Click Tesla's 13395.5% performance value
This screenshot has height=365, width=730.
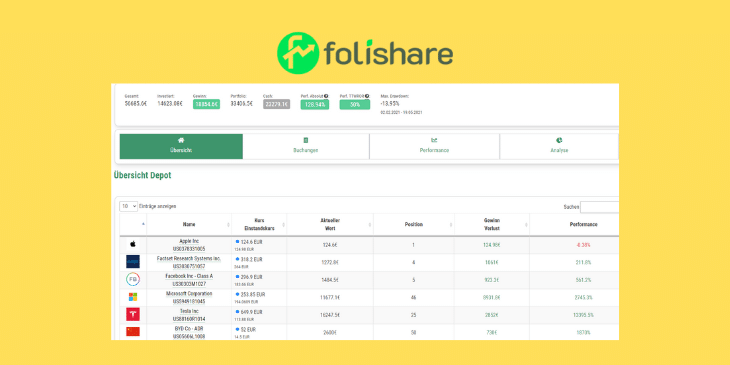coord(583,315)
